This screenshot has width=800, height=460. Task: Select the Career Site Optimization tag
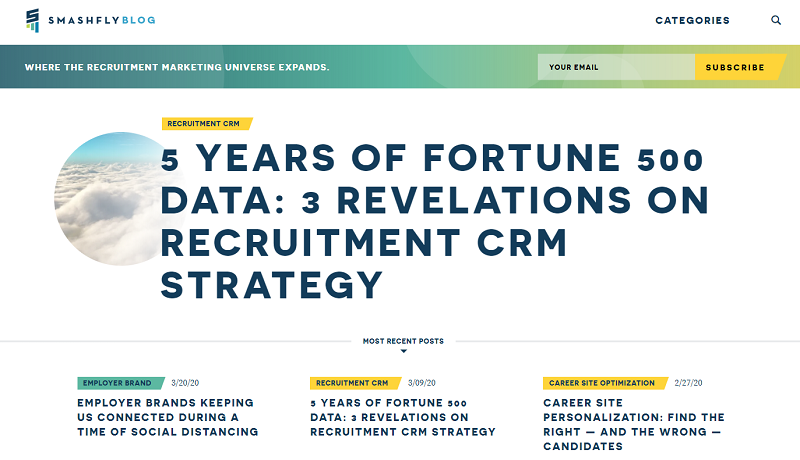(605, 383)
